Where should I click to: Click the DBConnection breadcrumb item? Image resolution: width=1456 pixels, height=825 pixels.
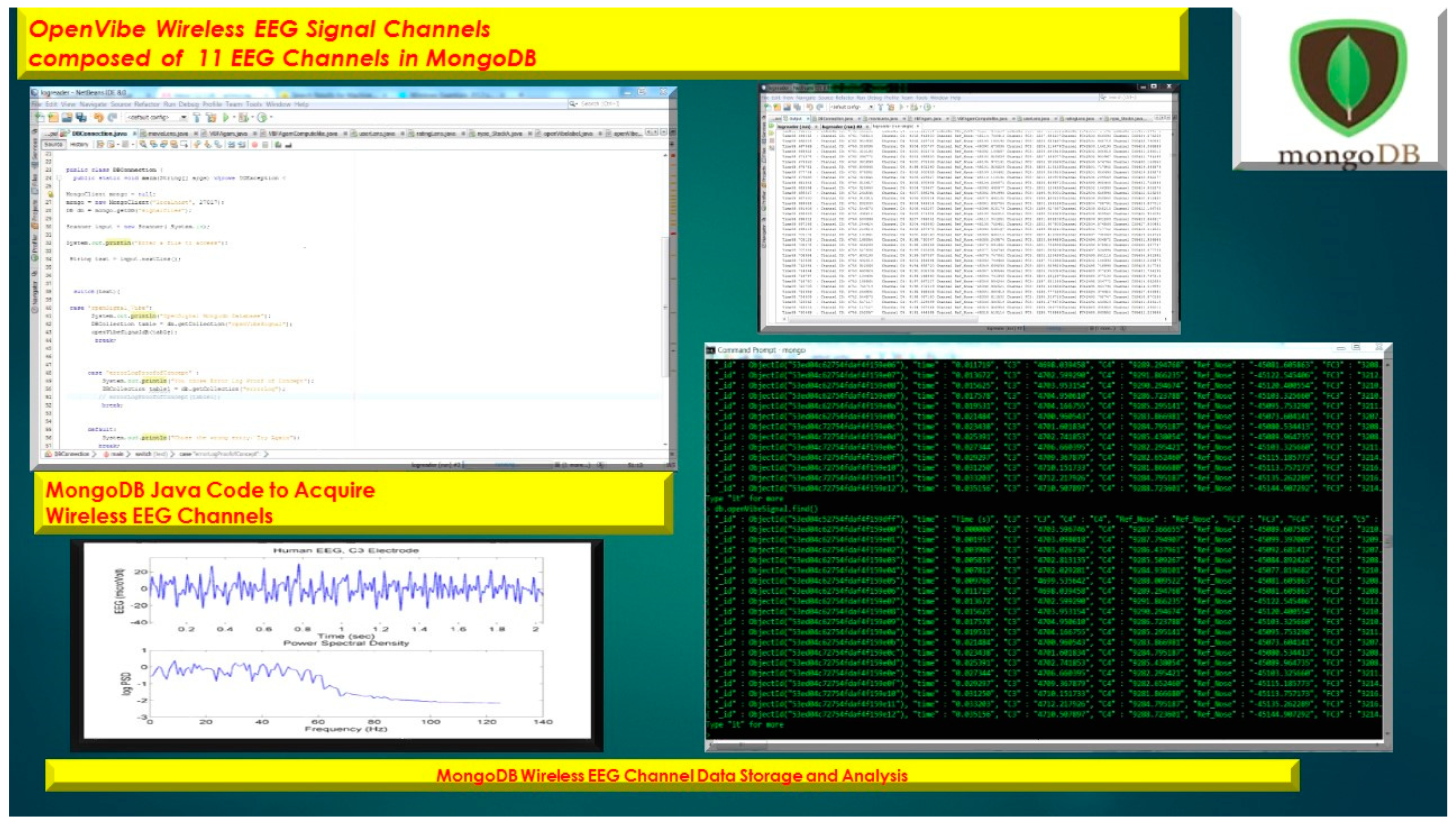click(71, 454)
